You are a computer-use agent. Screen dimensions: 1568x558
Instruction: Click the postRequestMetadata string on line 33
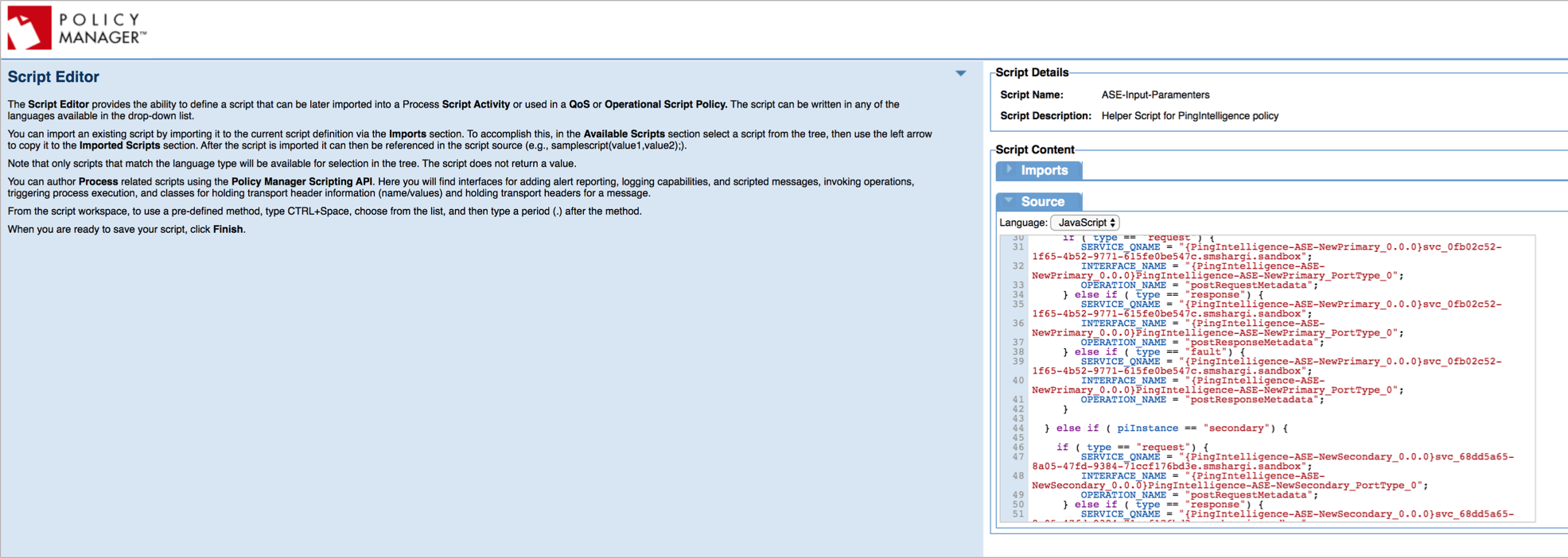click(1251, 285)
